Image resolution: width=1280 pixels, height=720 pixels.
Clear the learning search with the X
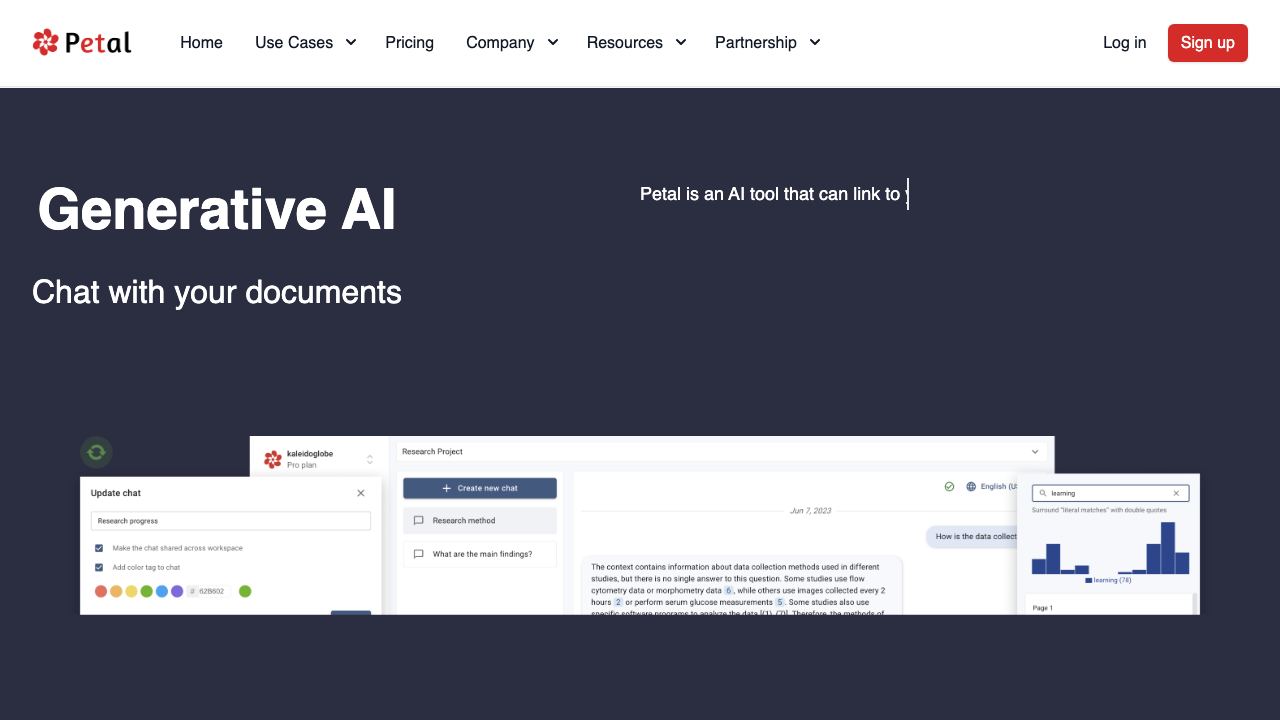pos(1176,493)
